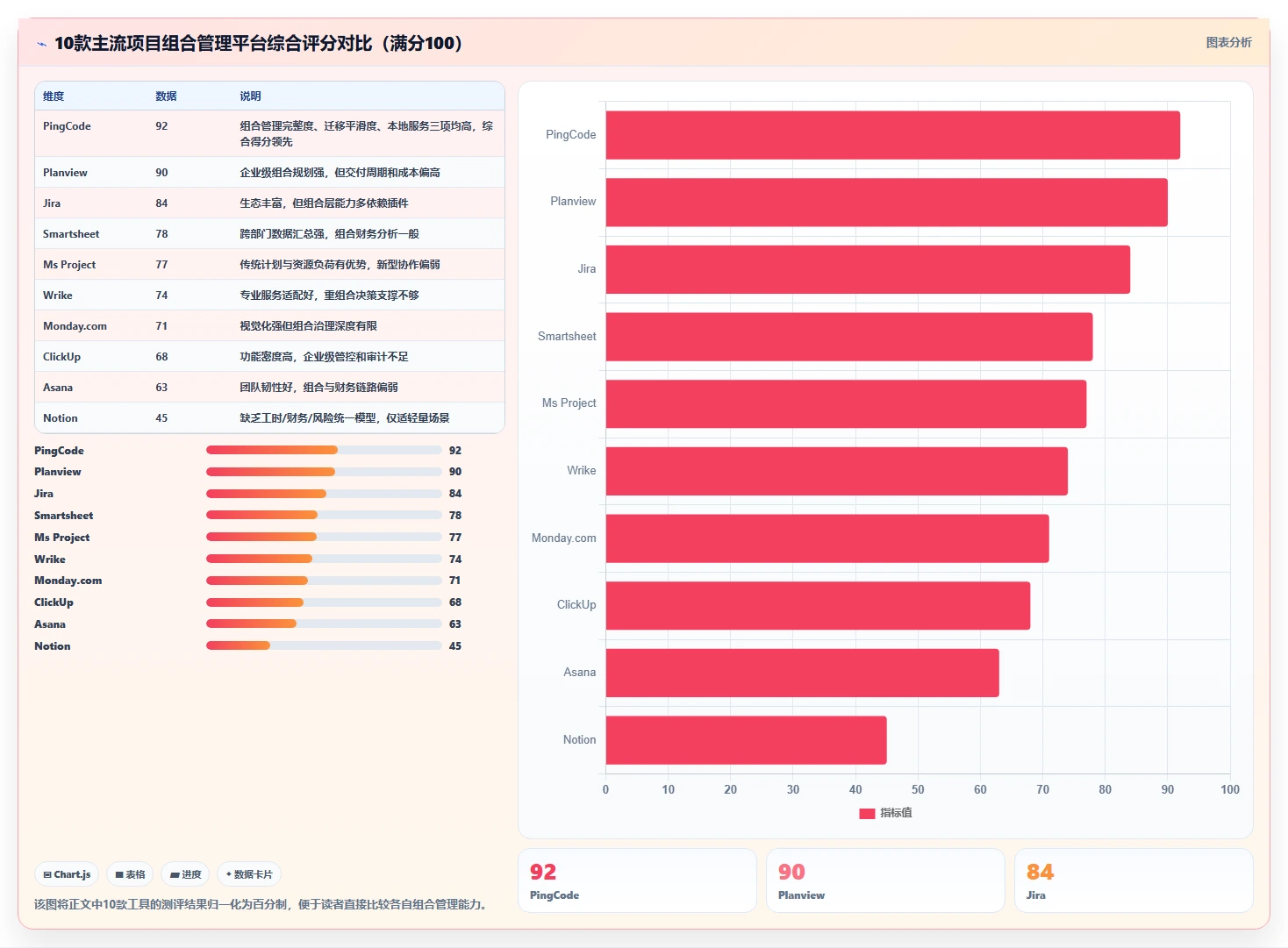Click the 图表分析 label in the header
The height and width of the screenshot is (948, 1288).
tap(1228, 42)
